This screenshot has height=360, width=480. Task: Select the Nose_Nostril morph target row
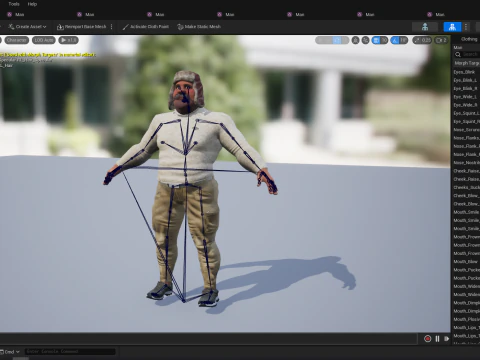point(466,163)
